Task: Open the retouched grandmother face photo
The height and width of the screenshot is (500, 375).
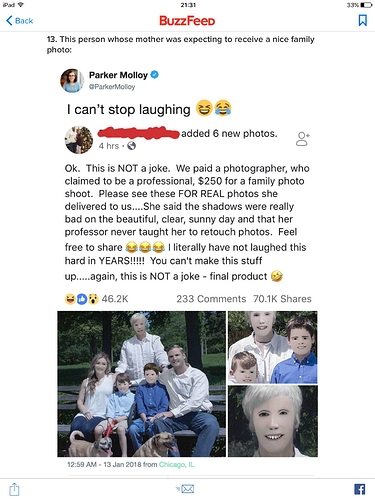Action: click(273, 421)
